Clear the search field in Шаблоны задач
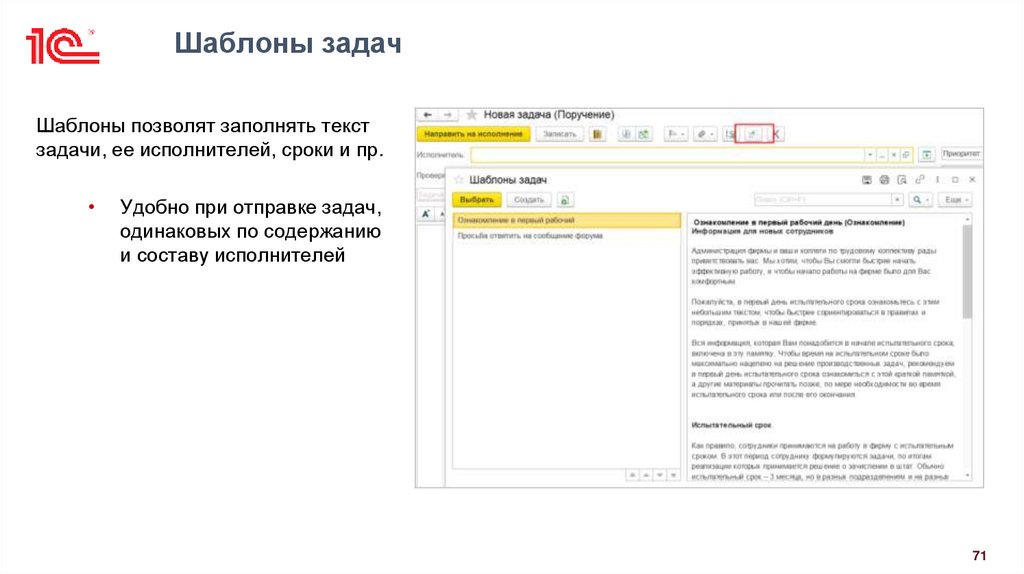 pos(897,199)
